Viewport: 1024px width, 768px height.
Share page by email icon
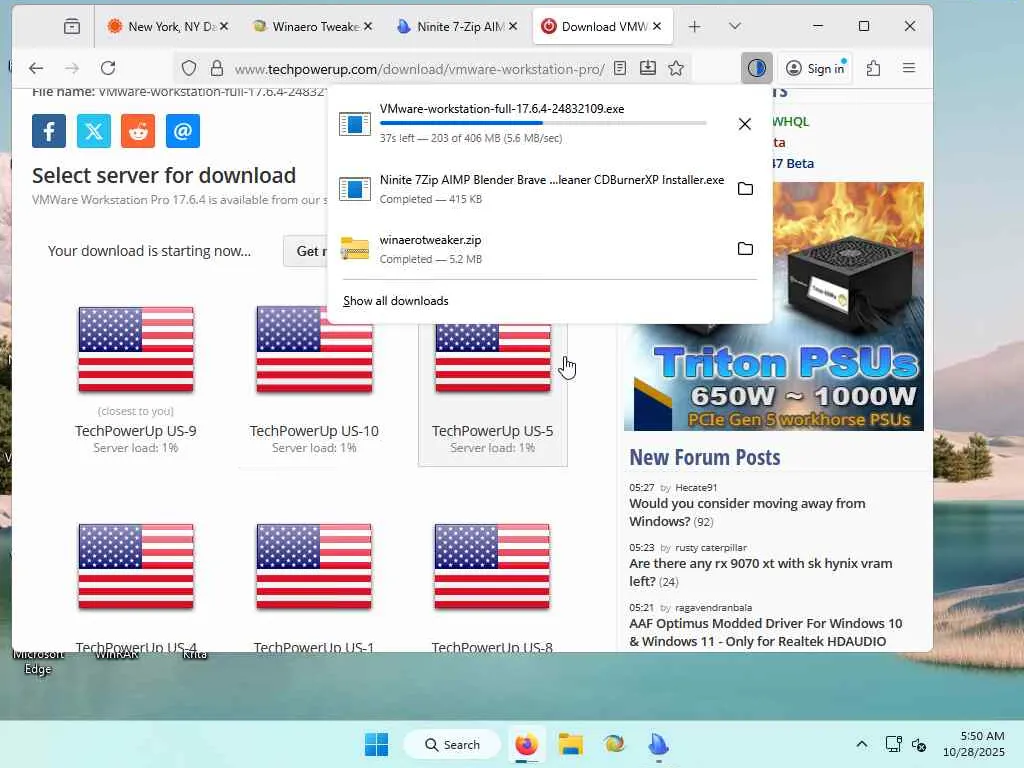[183, 131]
